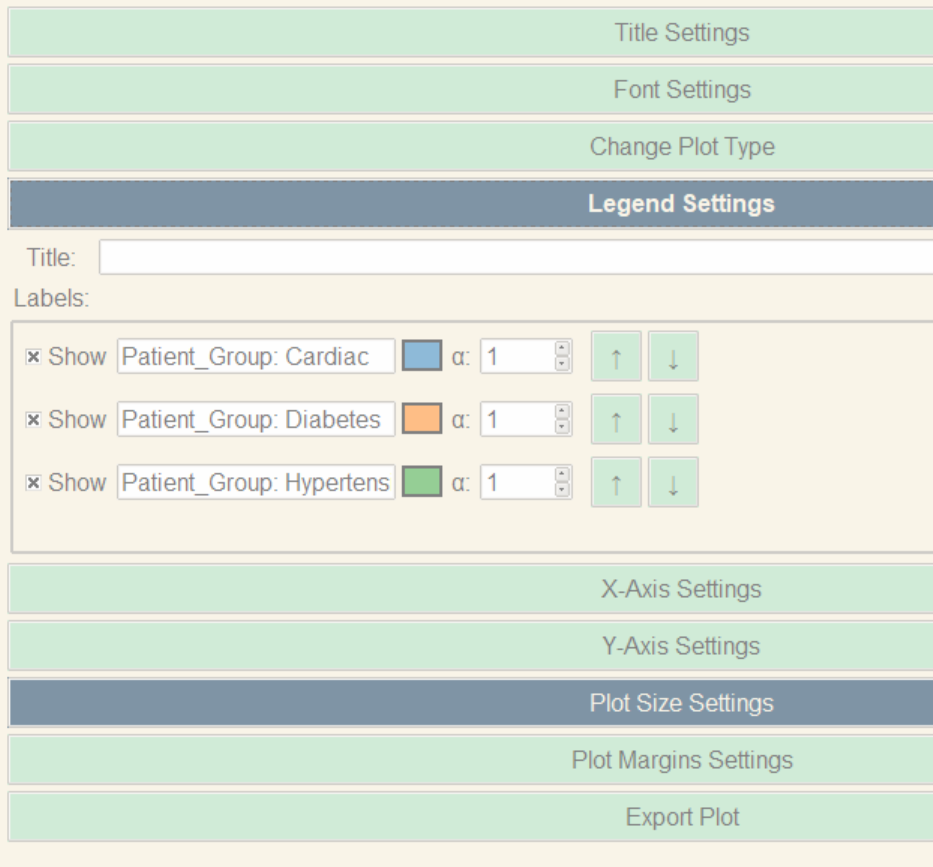Screen dimensions: 933x867
Task: Move Cardiac label up with arrow
Action: tap(616, 357)
